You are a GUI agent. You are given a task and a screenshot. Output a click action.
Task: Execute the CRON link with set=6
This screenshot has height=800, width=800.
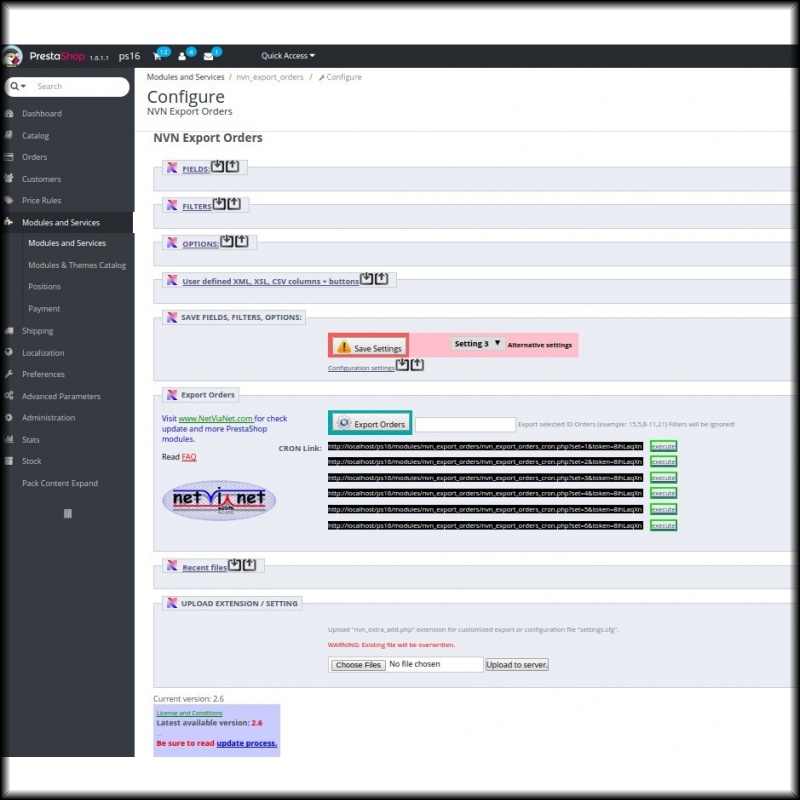tap(663, 526)
